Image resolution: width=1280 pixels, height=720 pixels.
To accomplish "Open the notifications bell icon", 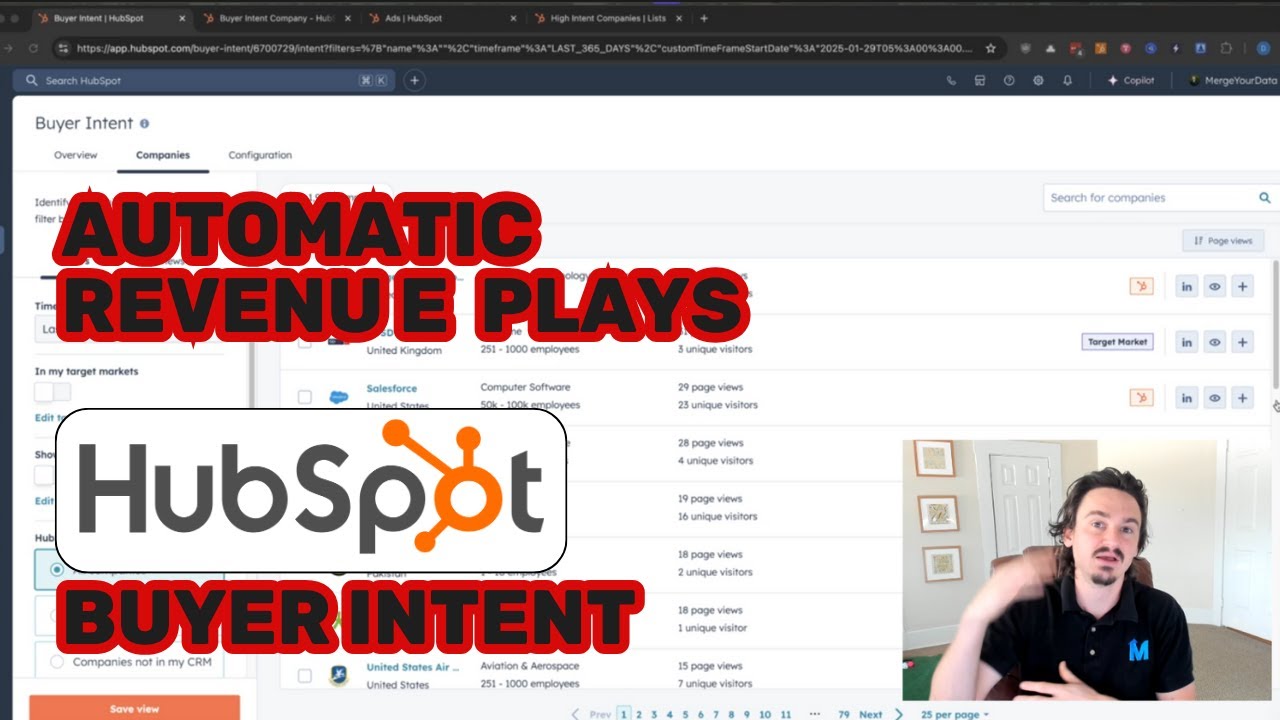I will pos(1067,81).
